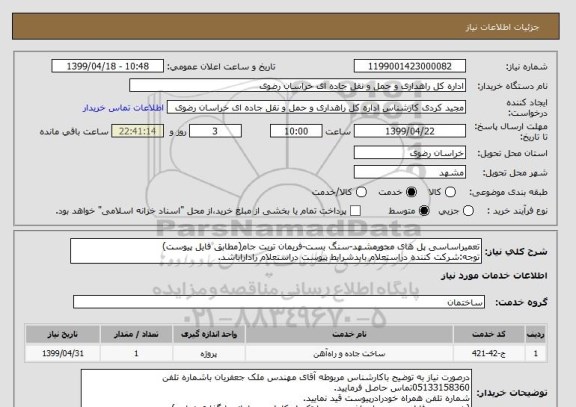Screen dimensions: 576x407
Task: Select the کالا radio button
Action: pyautogui.click(x=450, y=192)
